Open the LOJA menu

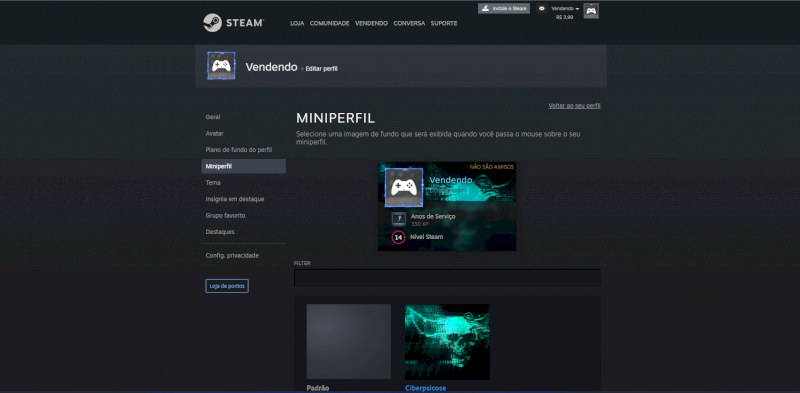297,23
